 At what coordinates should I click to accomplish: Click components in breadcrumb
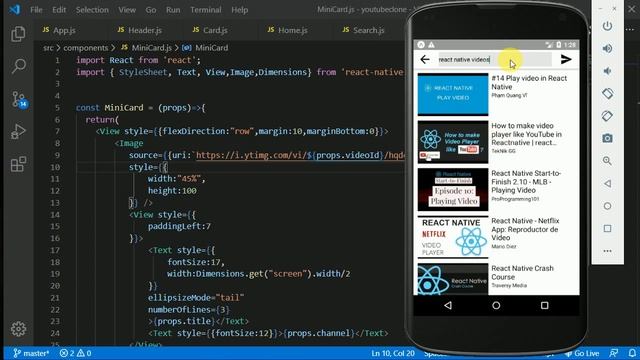pyautogui.click(x=86, y=48)
